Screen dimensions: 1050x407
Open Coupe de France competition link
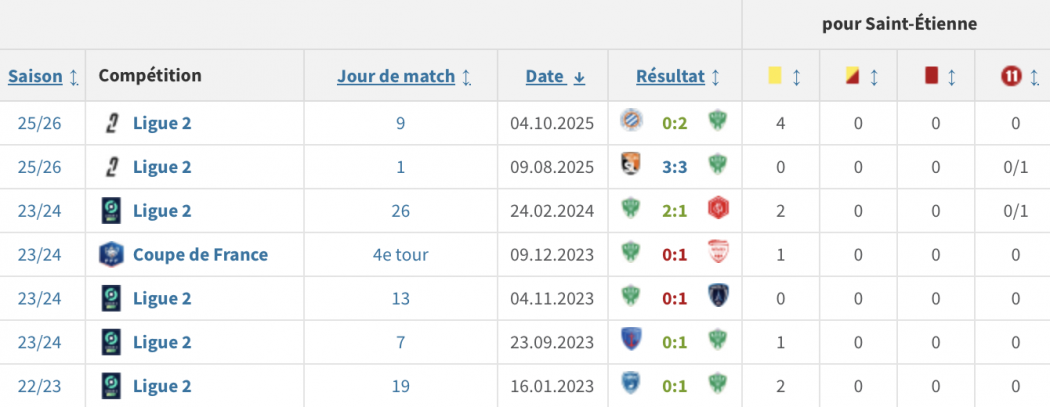pyautogui.click(x=200, y=254)
